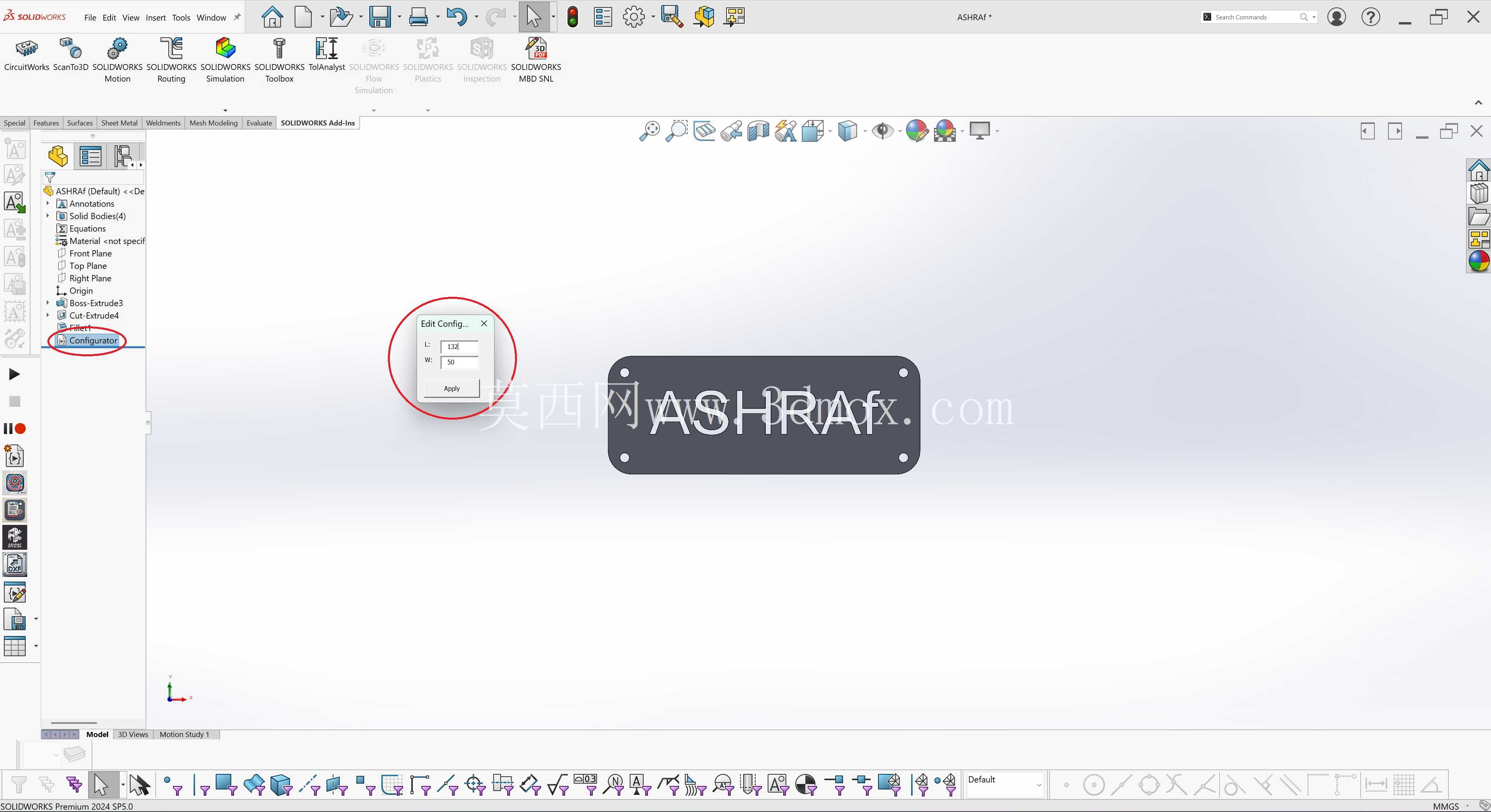Play the macro using the play arrow

coord(14,374)
